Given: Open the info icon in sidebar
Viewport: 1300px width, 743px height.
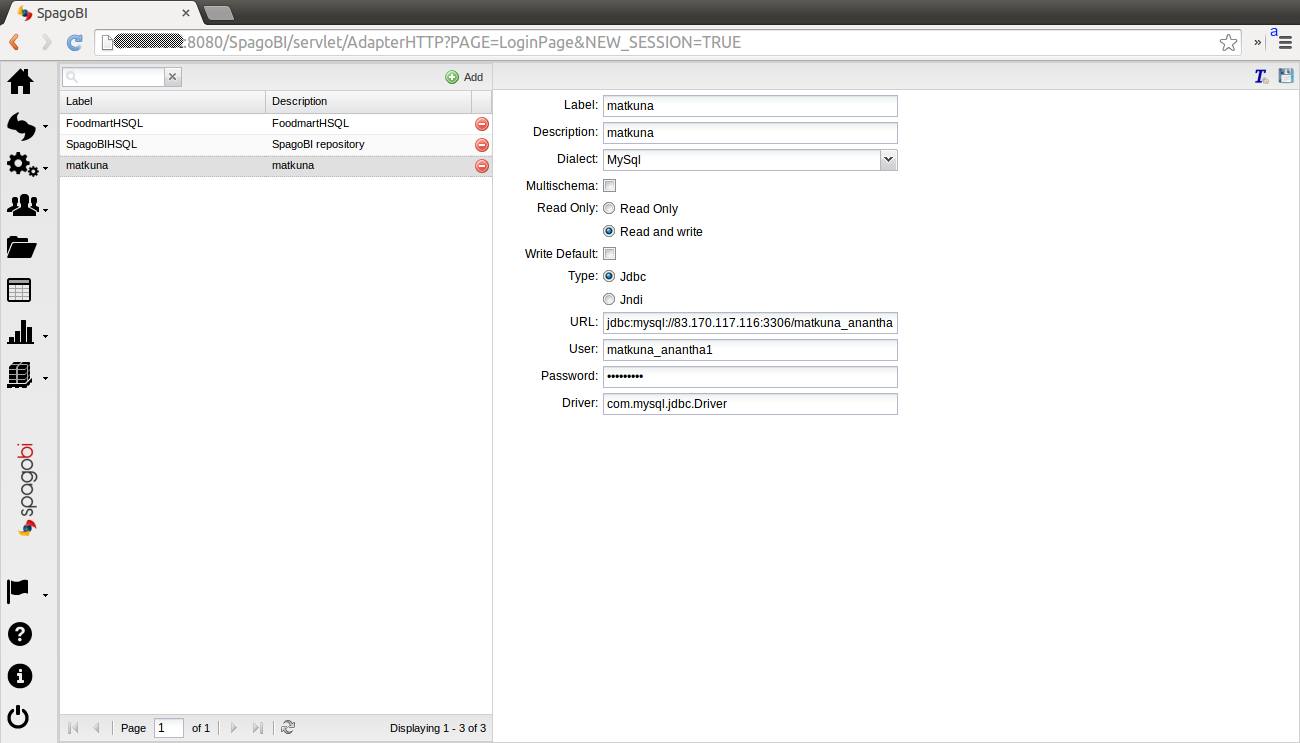Looking at the screenshot, I should pos(19,676).
